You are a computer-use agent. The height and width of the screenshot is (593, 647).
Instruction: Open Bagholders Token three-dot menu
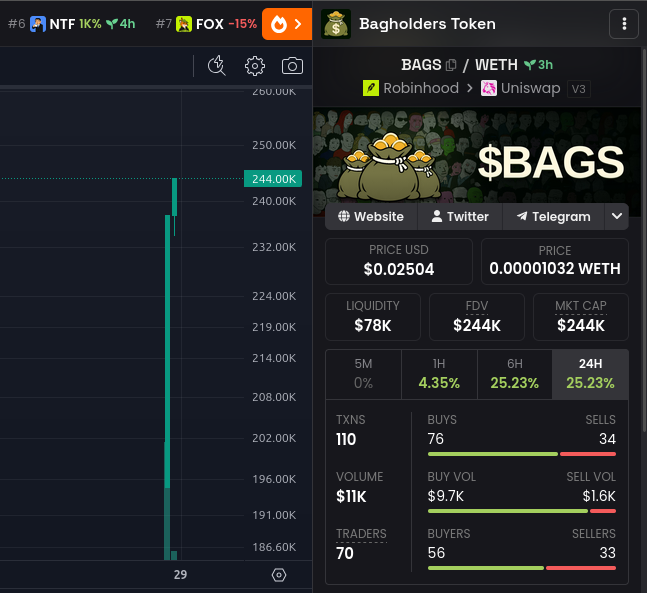624,24
